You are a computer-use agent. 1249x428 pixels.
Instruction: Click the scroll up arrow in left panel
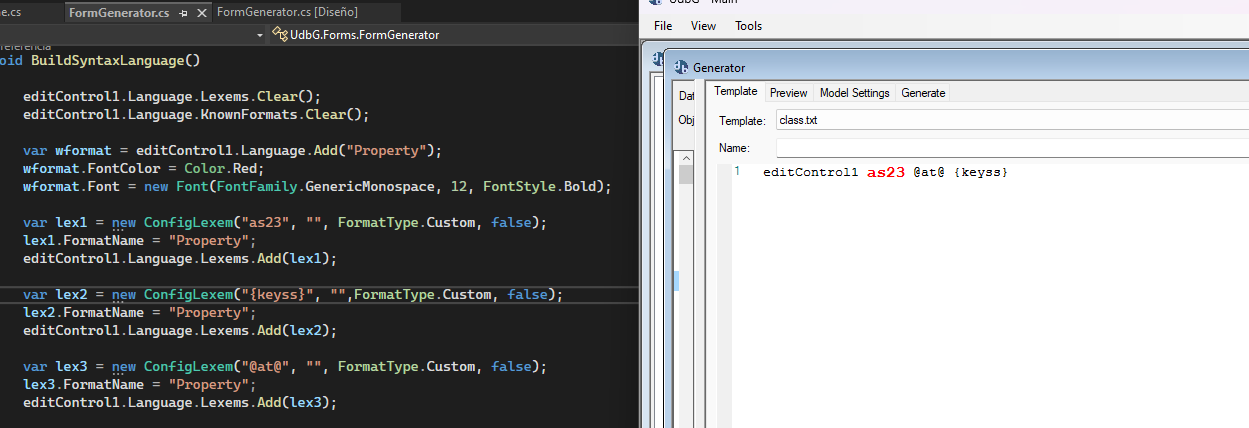(x=685, y=158)
